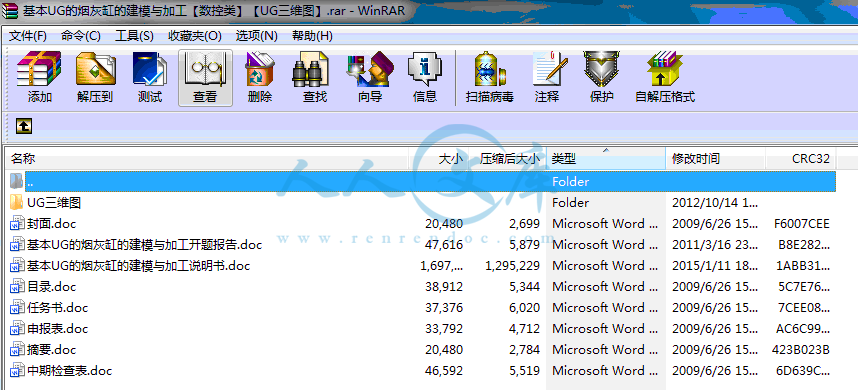Sort by the 压缩后大小 column header
The width and height of the screenshot is (858, 390).
[x=507, y=159]
